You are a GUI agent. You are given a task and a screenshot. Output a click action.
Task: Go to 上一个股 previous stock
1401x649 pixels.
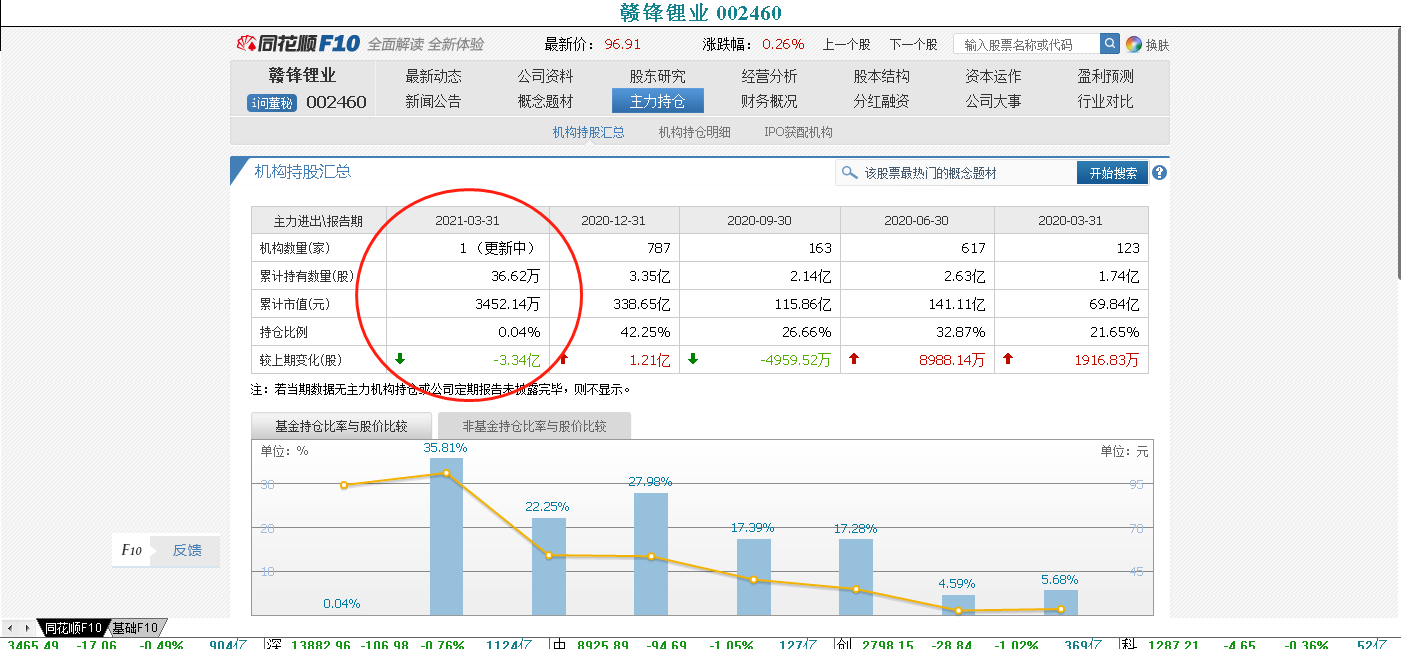(846, 44)
